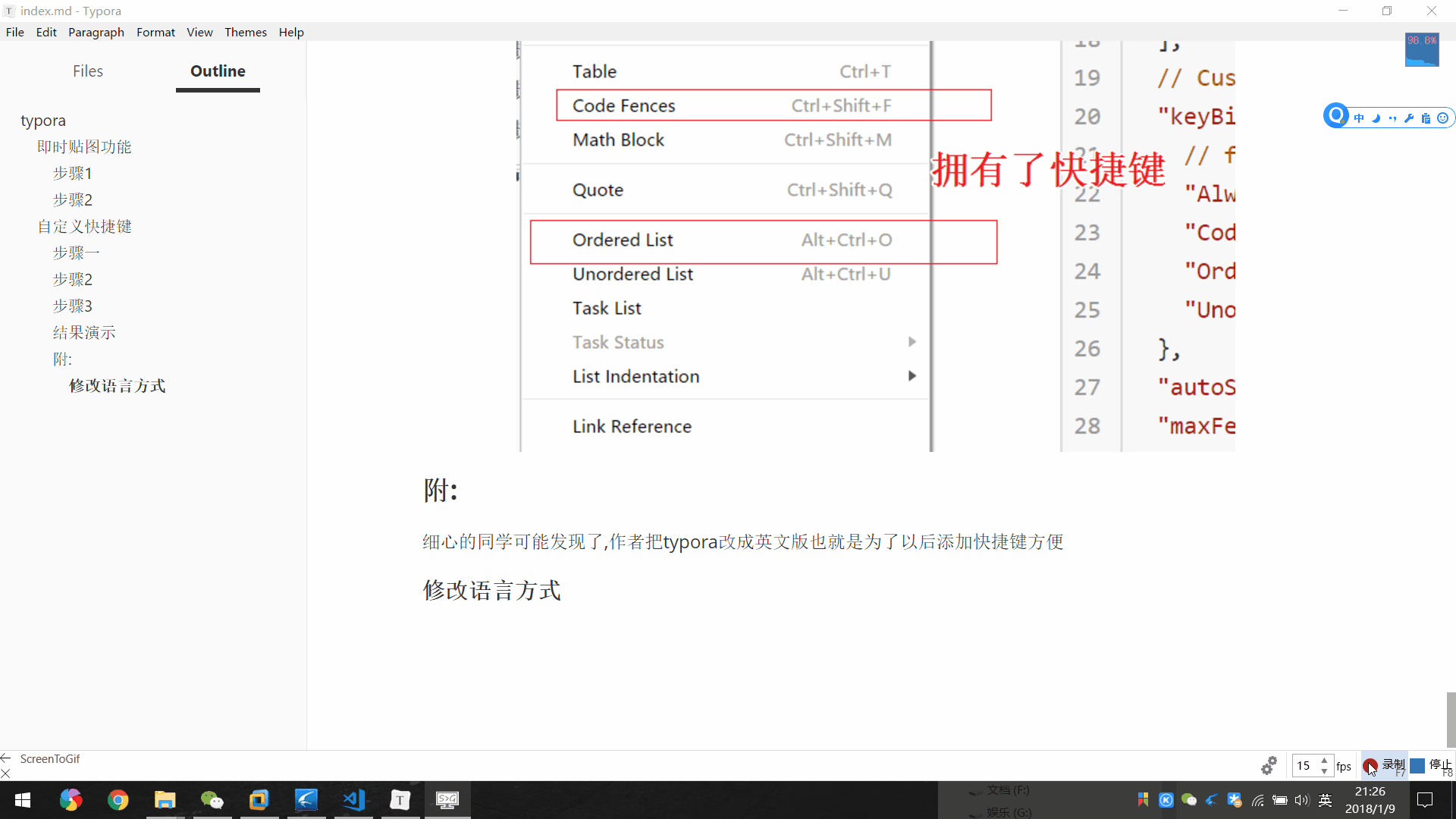
Task: Click the blue stop recording button
Action: [1417, 766]
